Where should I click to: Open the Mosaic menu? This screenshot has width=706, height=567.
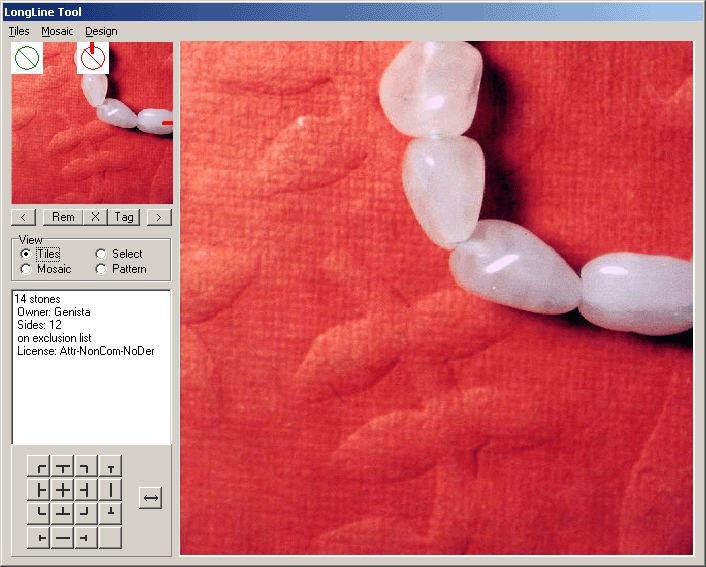click(57, 31)
